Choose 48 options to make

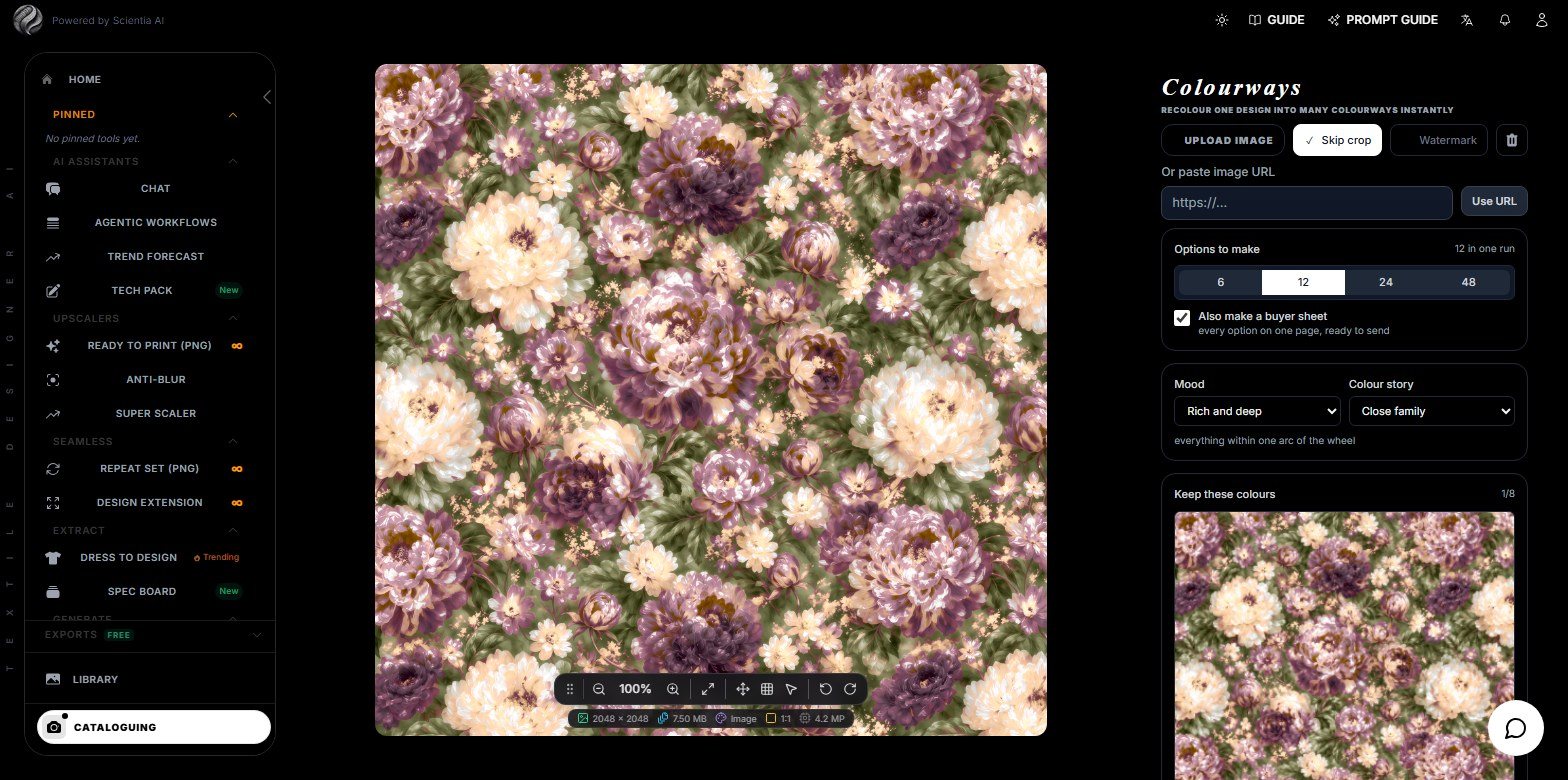tap(1468, 282)
